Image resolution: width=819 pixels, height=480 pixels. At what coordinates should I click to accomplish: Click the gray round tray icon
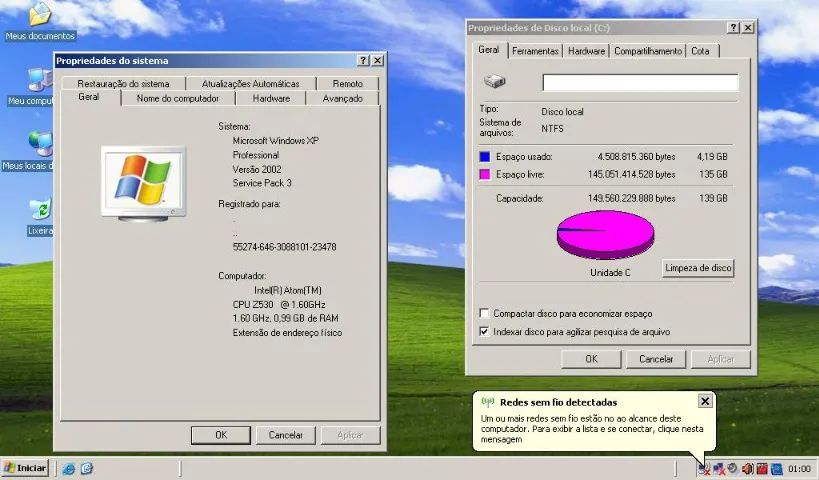point(733,468)
